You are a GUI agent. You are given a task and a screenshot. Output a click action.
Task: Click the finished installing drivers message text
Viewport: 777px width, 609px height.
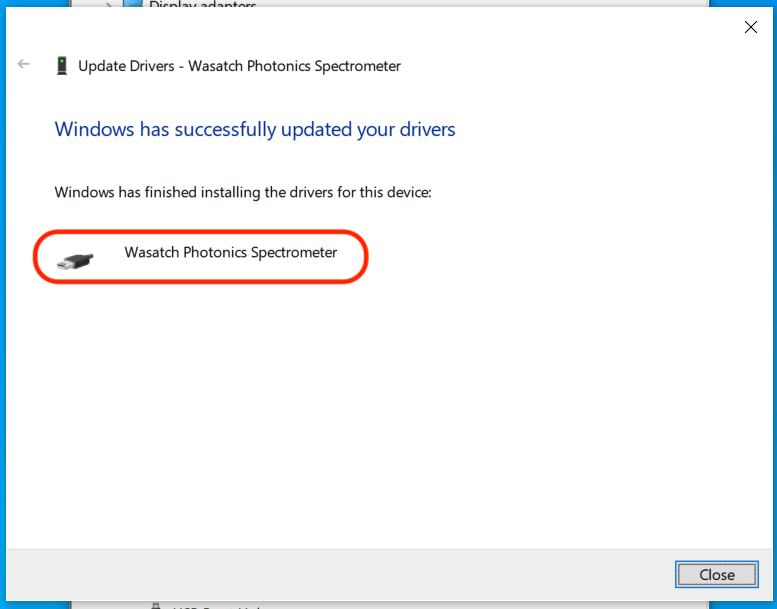pyautogui.click(x=242, y=191)
